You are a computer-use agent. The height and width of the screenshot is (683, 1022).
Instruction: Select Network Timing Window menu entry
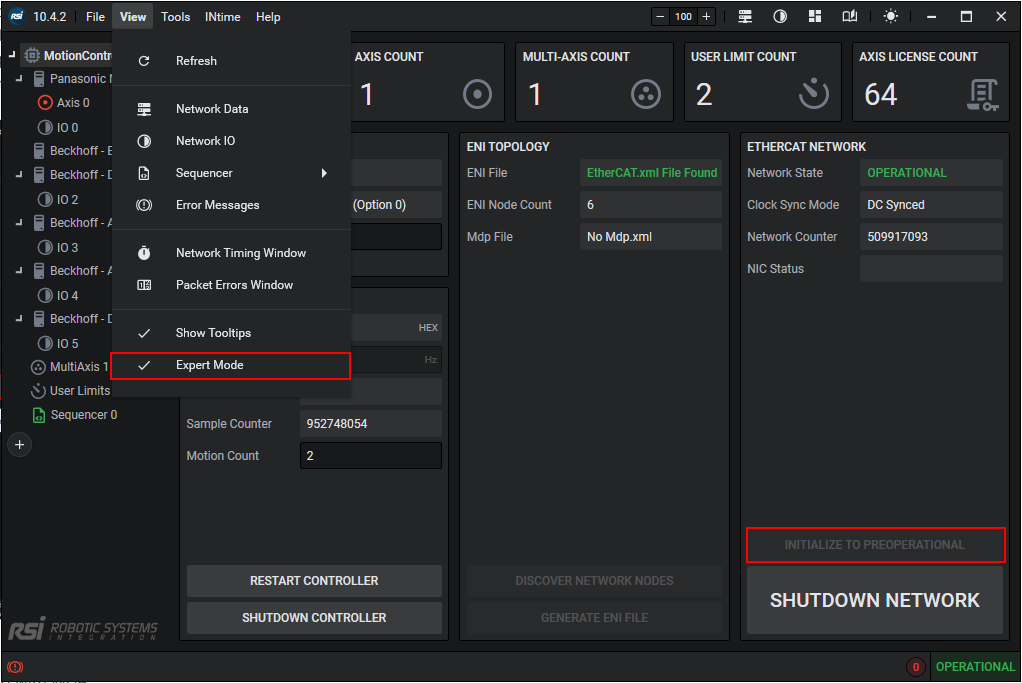pyautogui.click(x=240, y=253)
